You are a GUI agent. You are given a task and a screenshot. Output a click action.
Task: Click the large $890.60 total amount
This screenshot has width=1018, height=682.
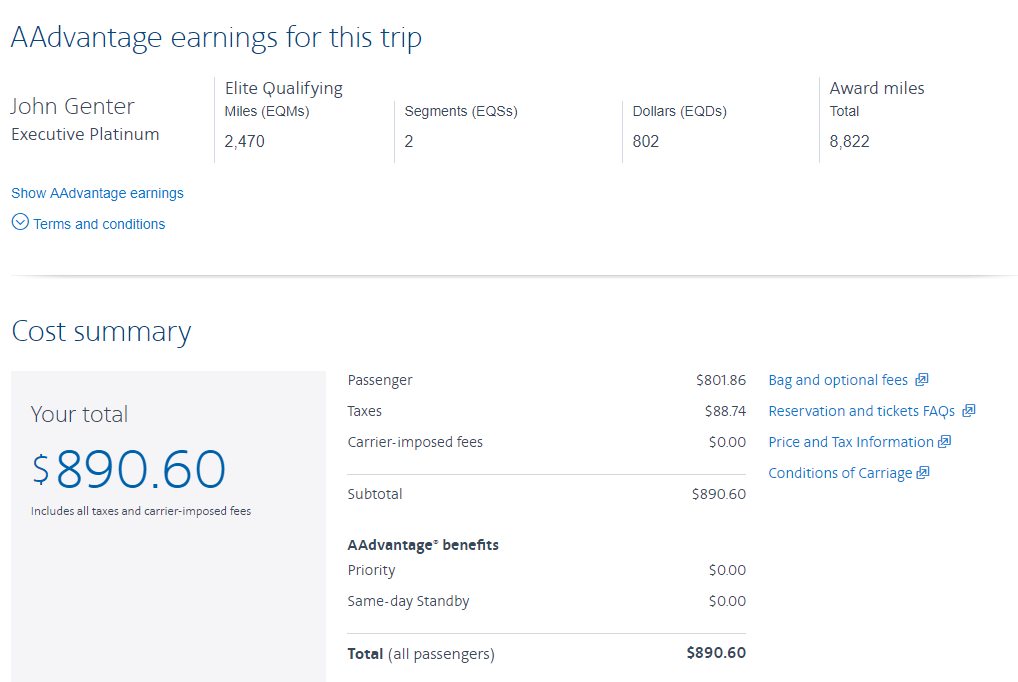point(129,469)
